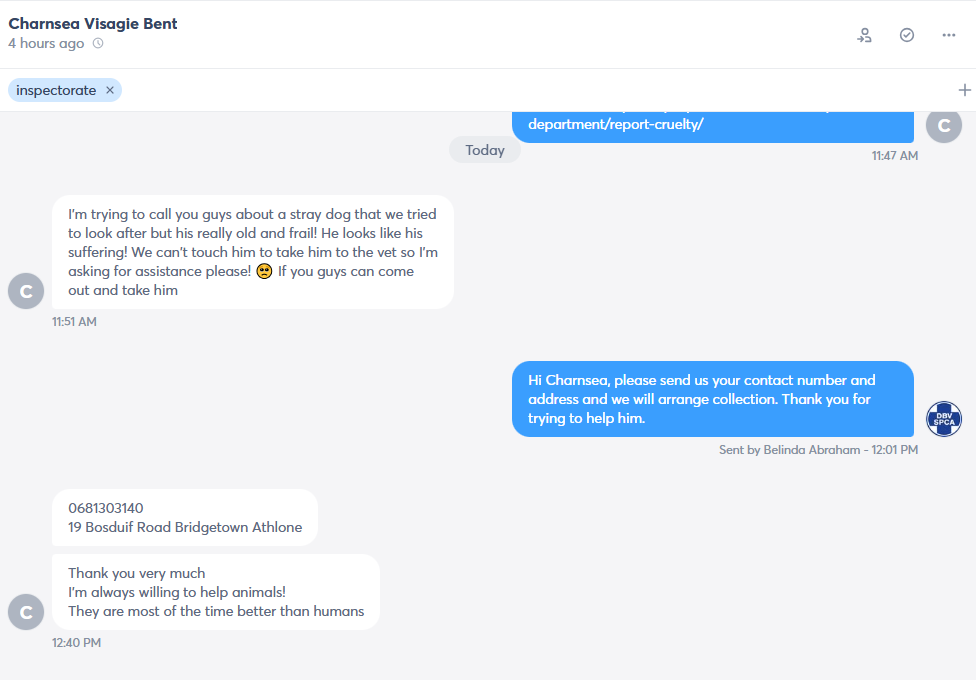
Task: Click the assign conversation person icon
Action: coord(864,35)
